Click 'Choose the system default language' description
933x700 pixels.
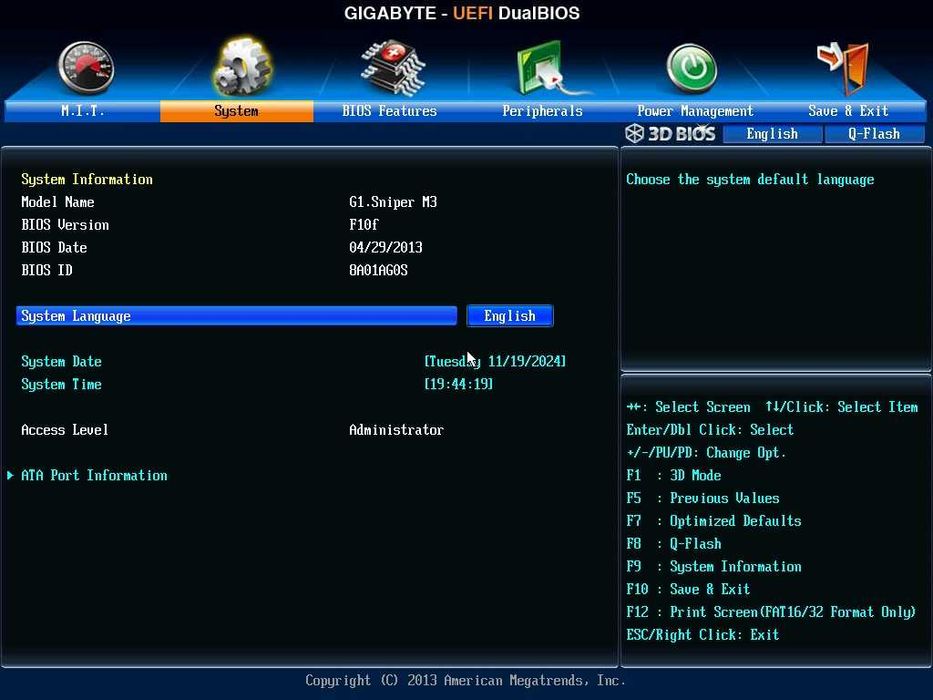coord(750,180)
